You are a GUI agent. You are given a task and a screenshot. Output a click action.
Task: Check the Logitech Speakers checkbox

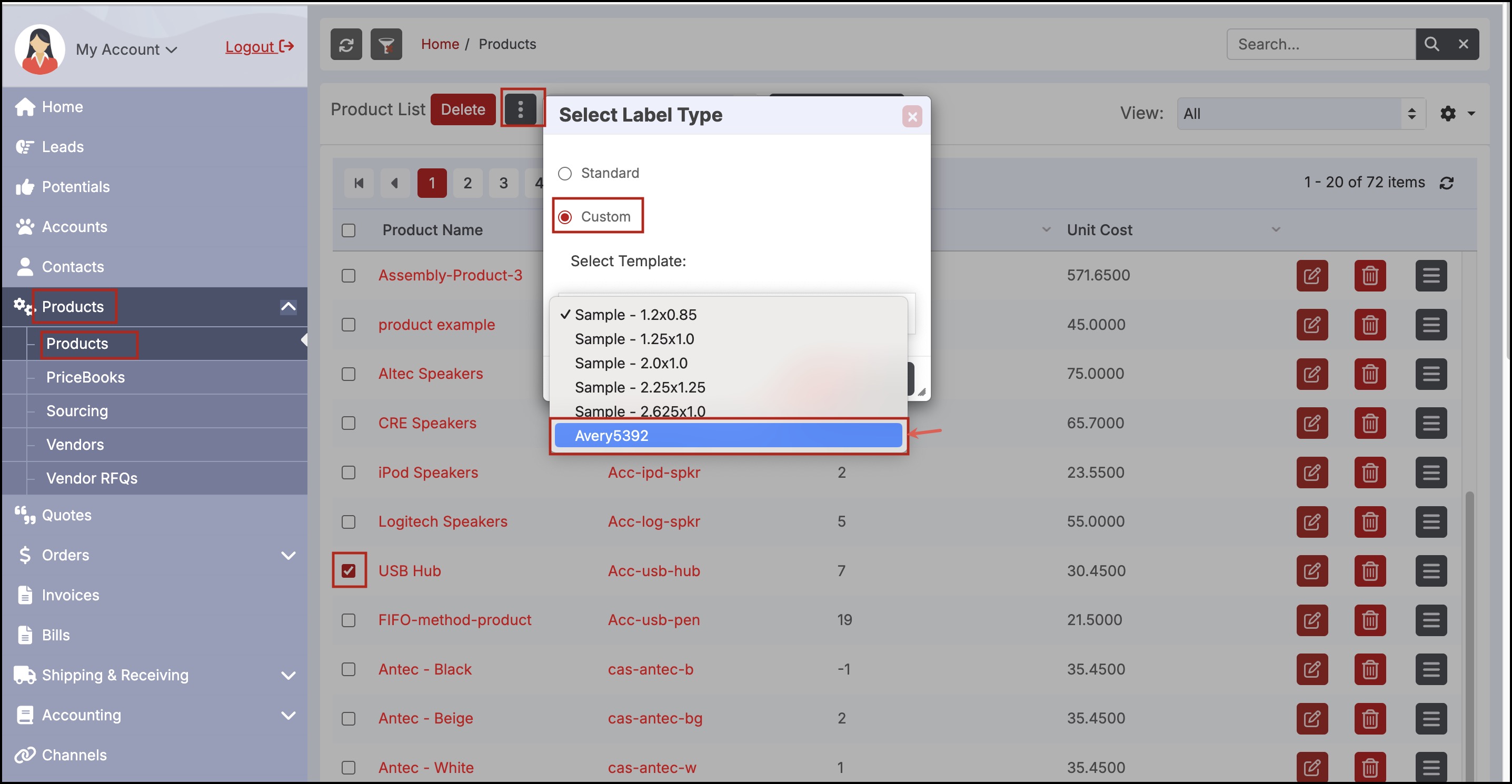point(349,521)
